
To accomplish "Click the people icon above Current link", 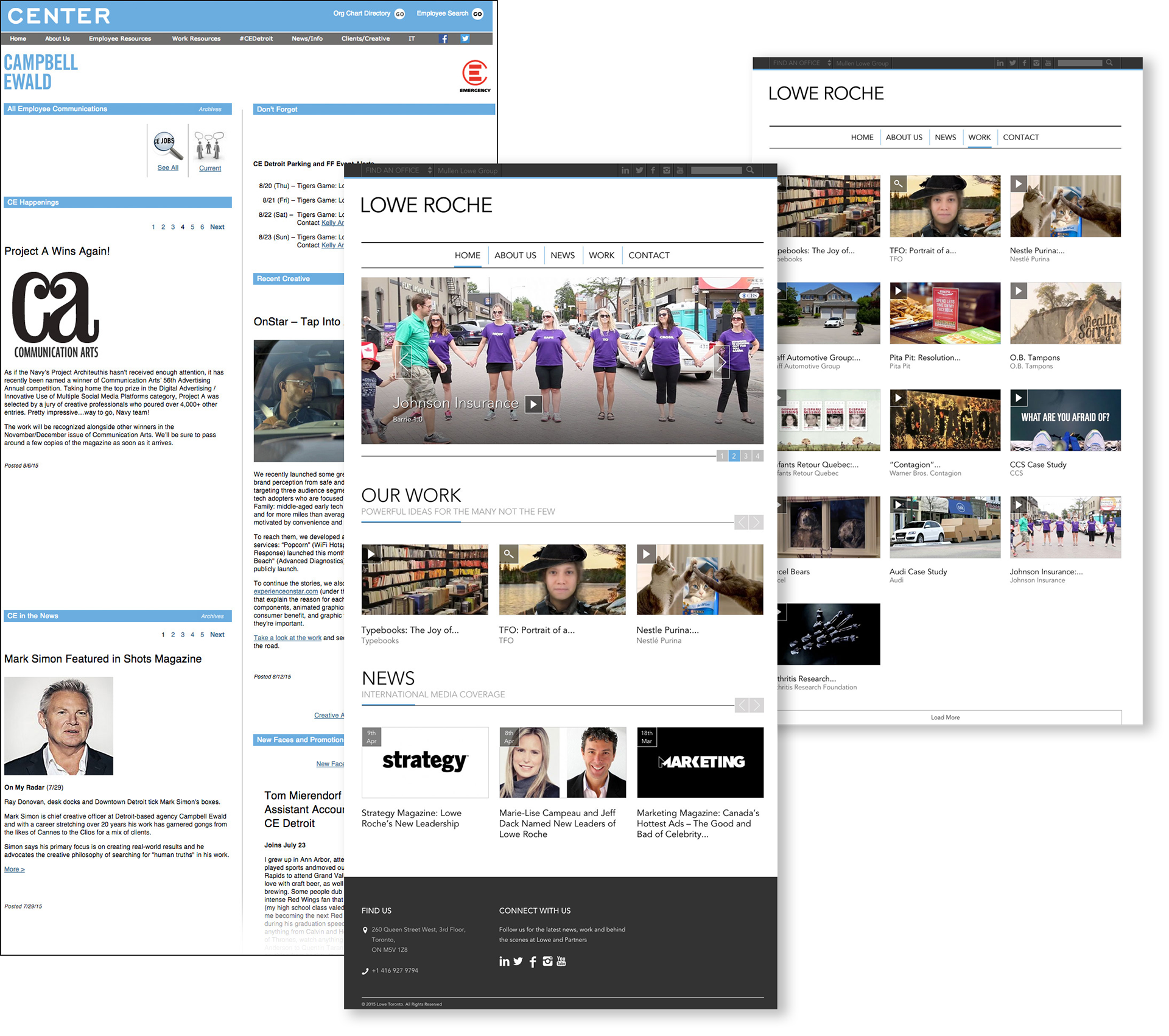I will (x=209, y=146).
